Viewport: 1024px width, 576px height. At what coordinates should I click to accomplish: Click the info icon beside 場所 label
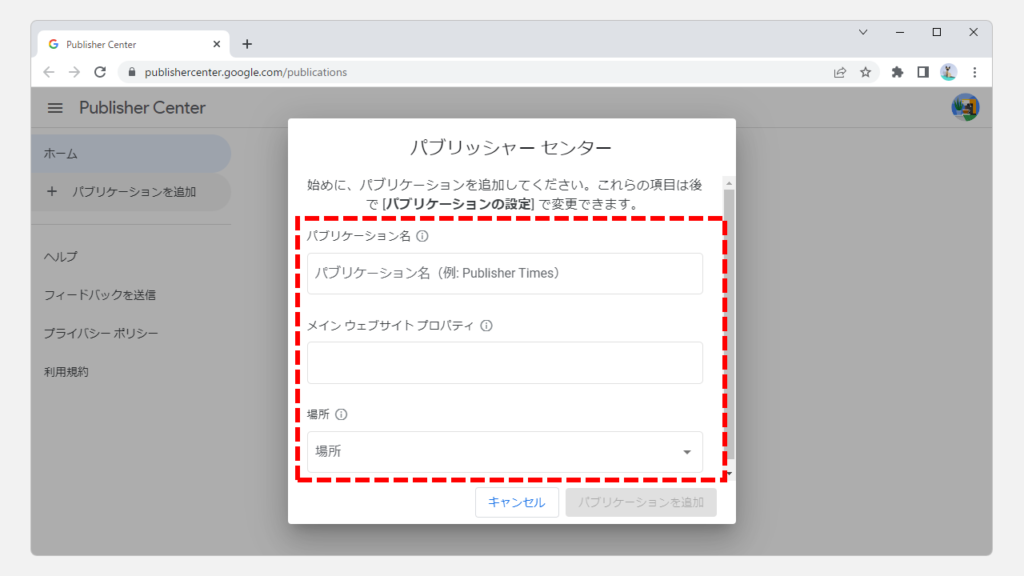click(x=341, y=415)
